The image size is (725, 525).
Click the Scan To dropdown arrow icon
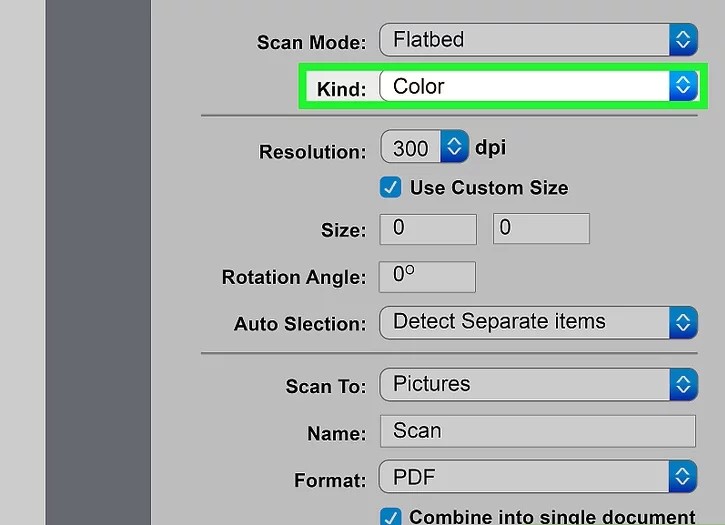coord(683,384)
